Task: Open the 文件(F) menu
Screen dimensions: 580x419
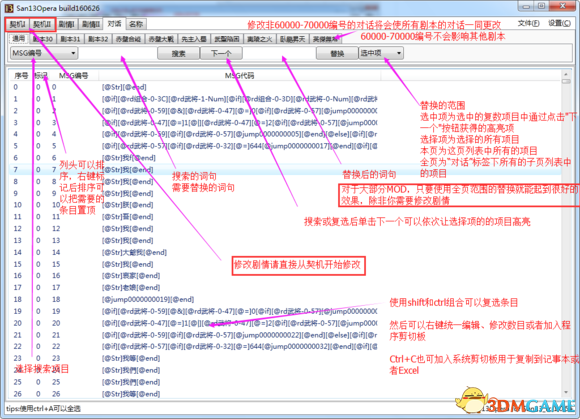Action: click(x=528, y=23)
